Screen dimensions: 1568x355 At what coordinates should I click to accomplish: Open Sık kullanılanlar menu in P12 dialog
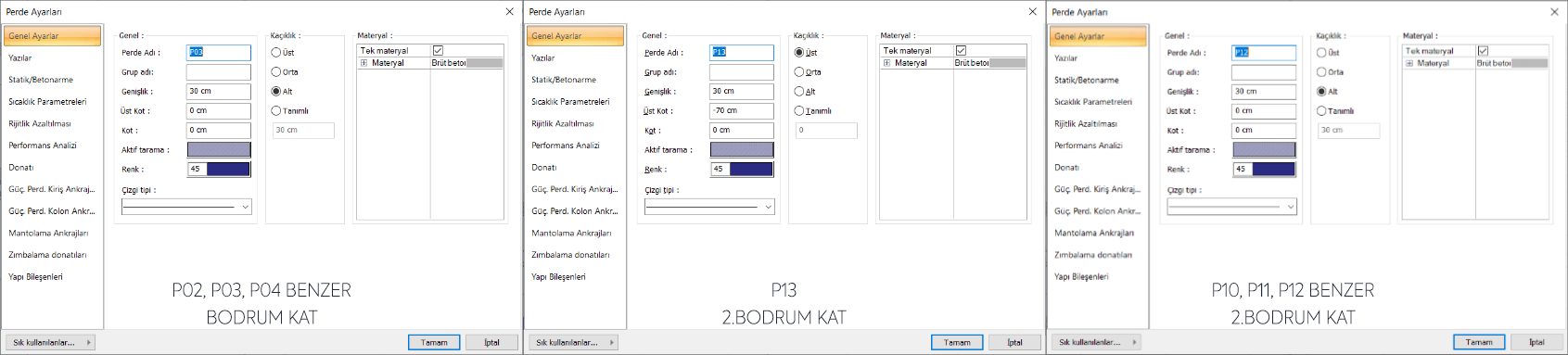1097,343
